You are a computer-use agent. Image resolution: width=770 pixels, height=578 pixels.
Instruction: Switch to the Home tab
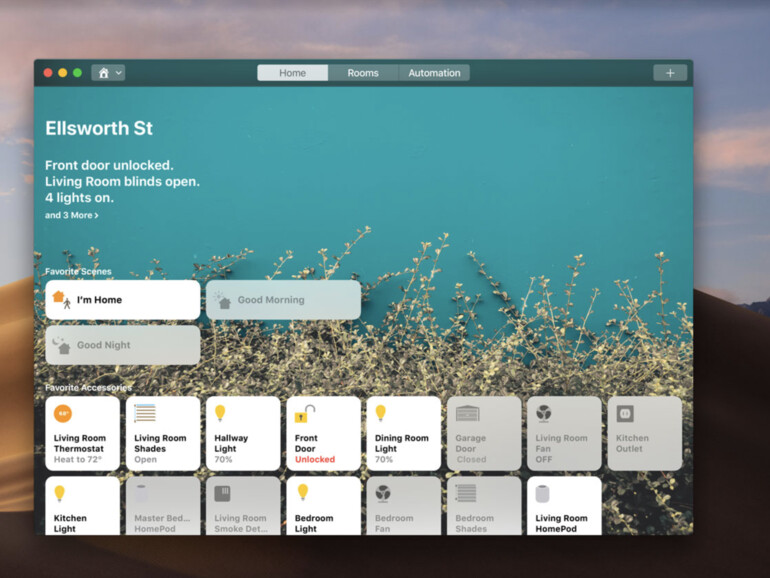[293, 73]
